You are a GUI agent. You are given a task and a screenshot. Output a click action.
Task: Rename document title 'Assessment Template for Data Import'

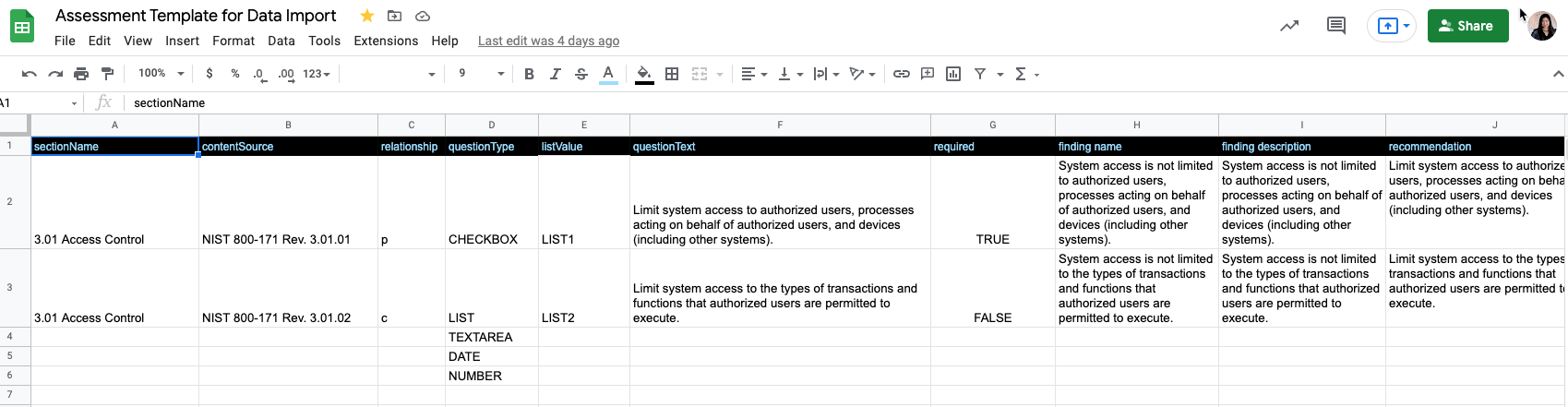(x=196, y=16)
